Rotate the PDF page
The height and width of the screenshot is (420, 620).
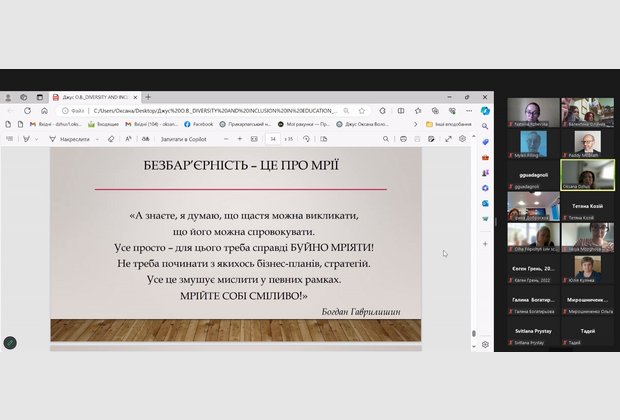[x=308, y=139]
